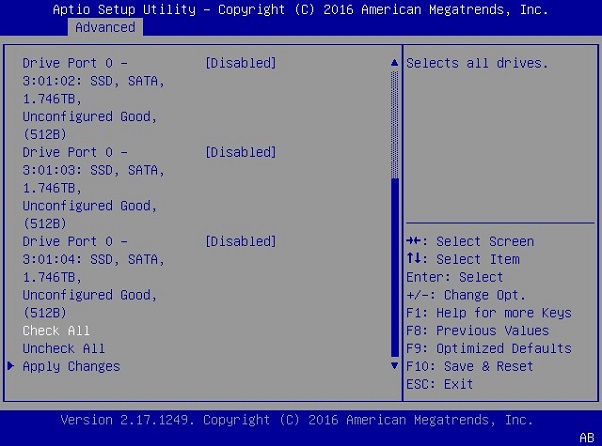This screenshot has height=446, width=602.
Task: Click the triangle marker beside Apply Changes
Action: click(x=11, y=366)
